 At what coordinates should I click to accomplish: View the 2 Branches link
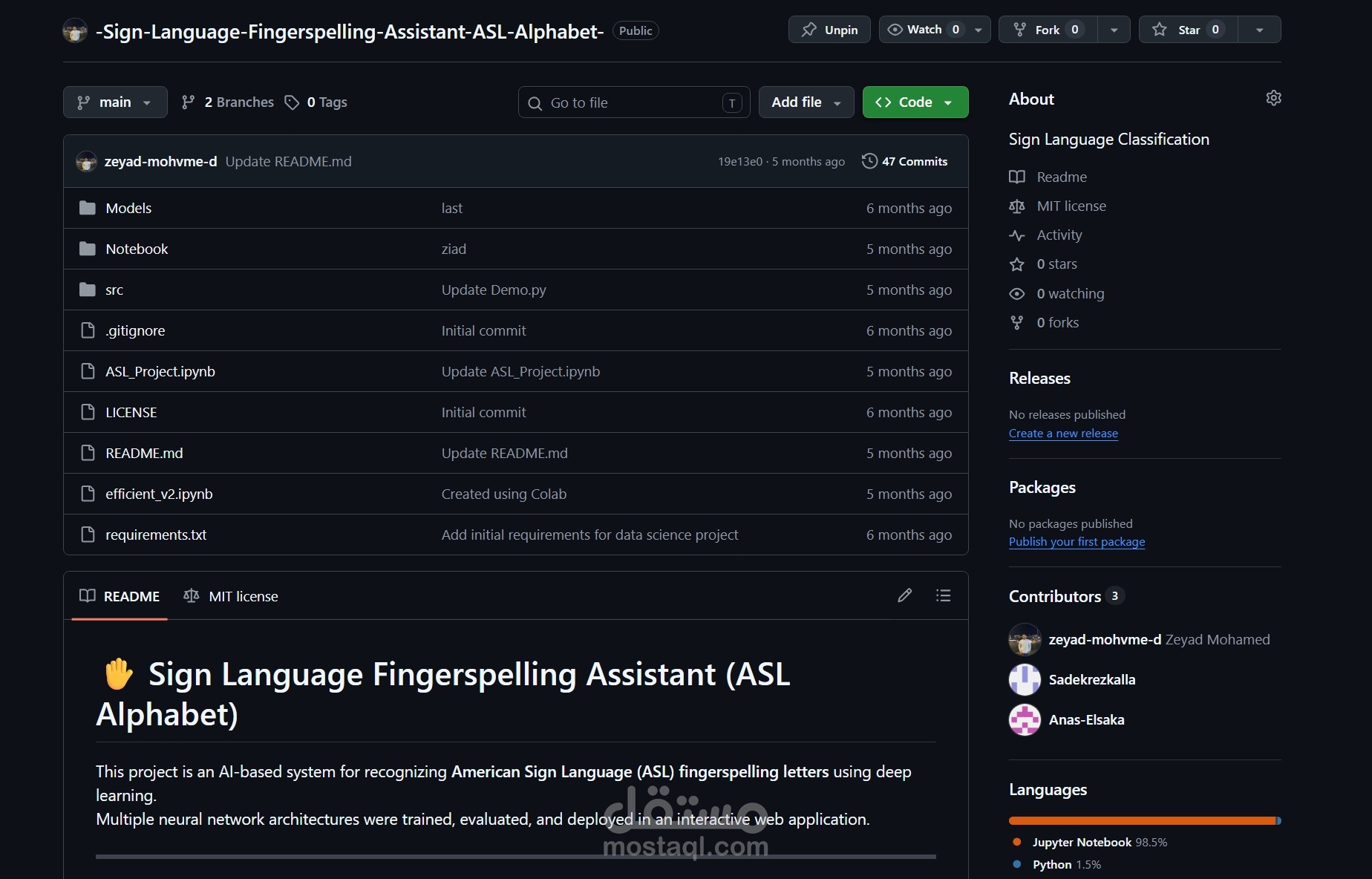[x=228, y=102]
